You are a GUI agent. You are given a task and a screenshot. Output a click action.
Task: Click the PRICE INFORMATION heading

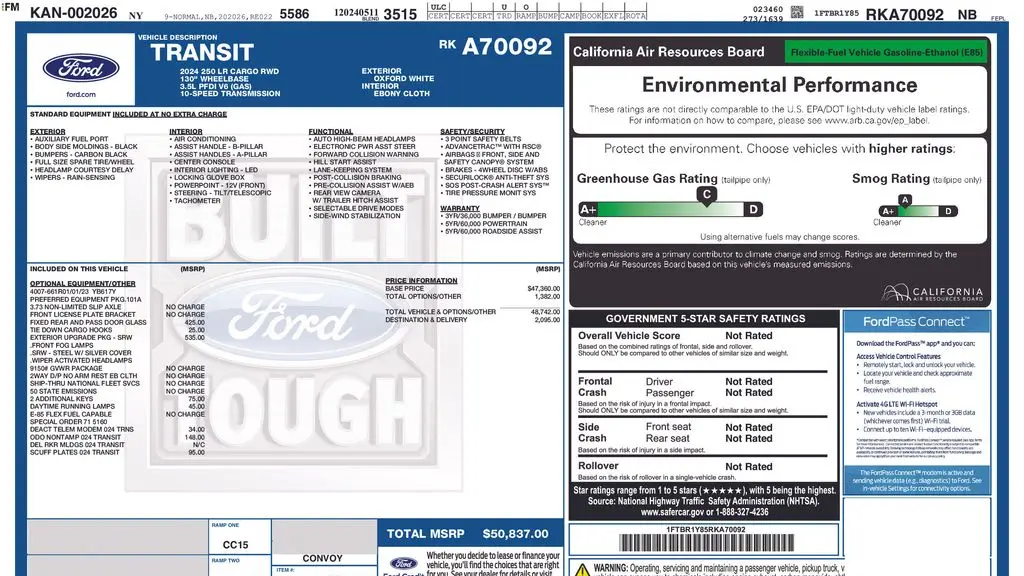point(421,281)
